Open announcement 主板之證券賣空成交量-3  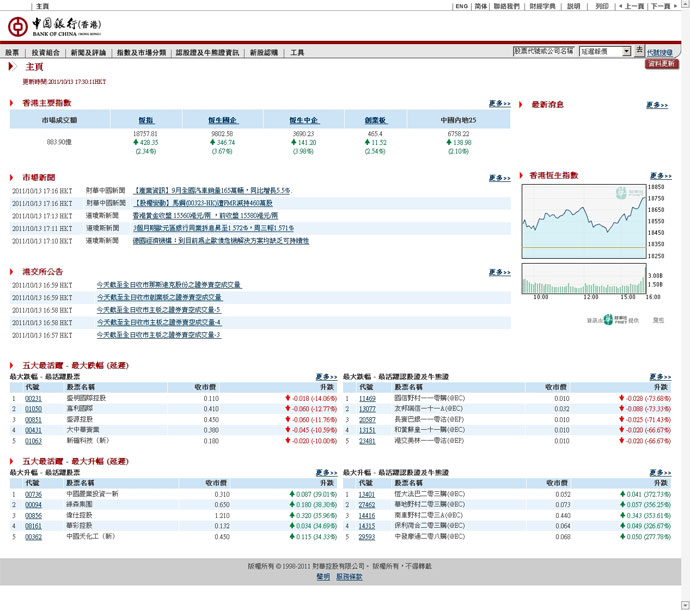pyautogui.click(x=159, y=335)
